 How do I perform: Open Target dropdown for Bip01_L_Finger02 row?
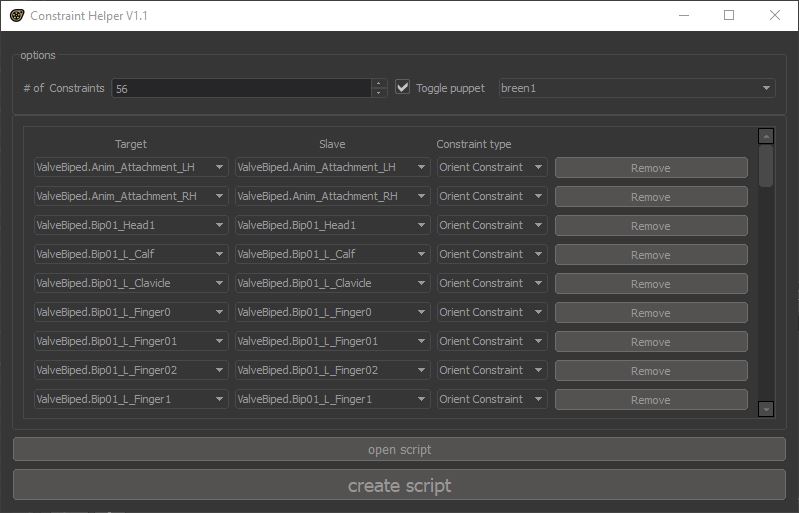130,370
